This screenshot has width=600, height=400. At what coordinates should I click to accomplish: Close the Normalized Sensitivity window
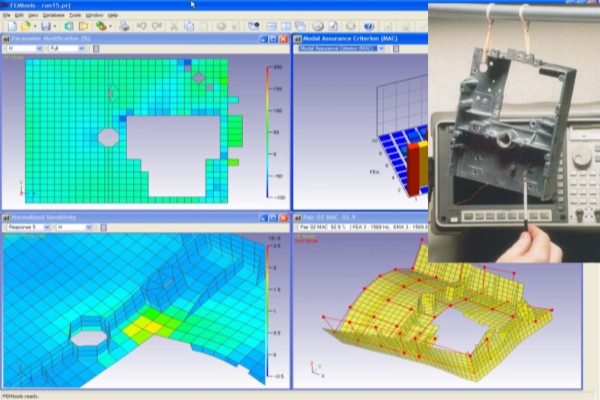tap(283, 218)
